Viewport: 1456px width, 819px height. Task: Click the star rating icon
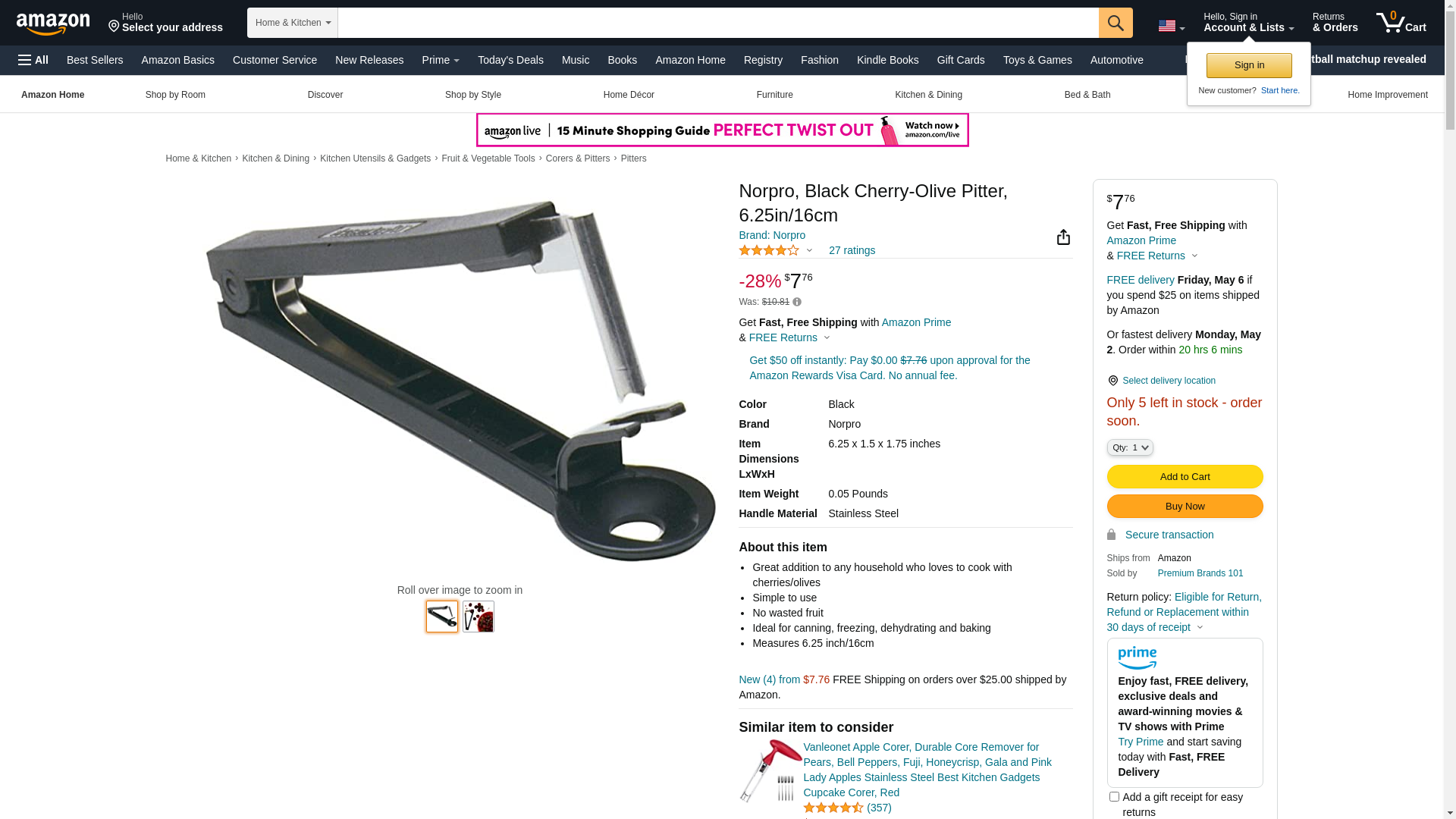[x=769, y=250]
